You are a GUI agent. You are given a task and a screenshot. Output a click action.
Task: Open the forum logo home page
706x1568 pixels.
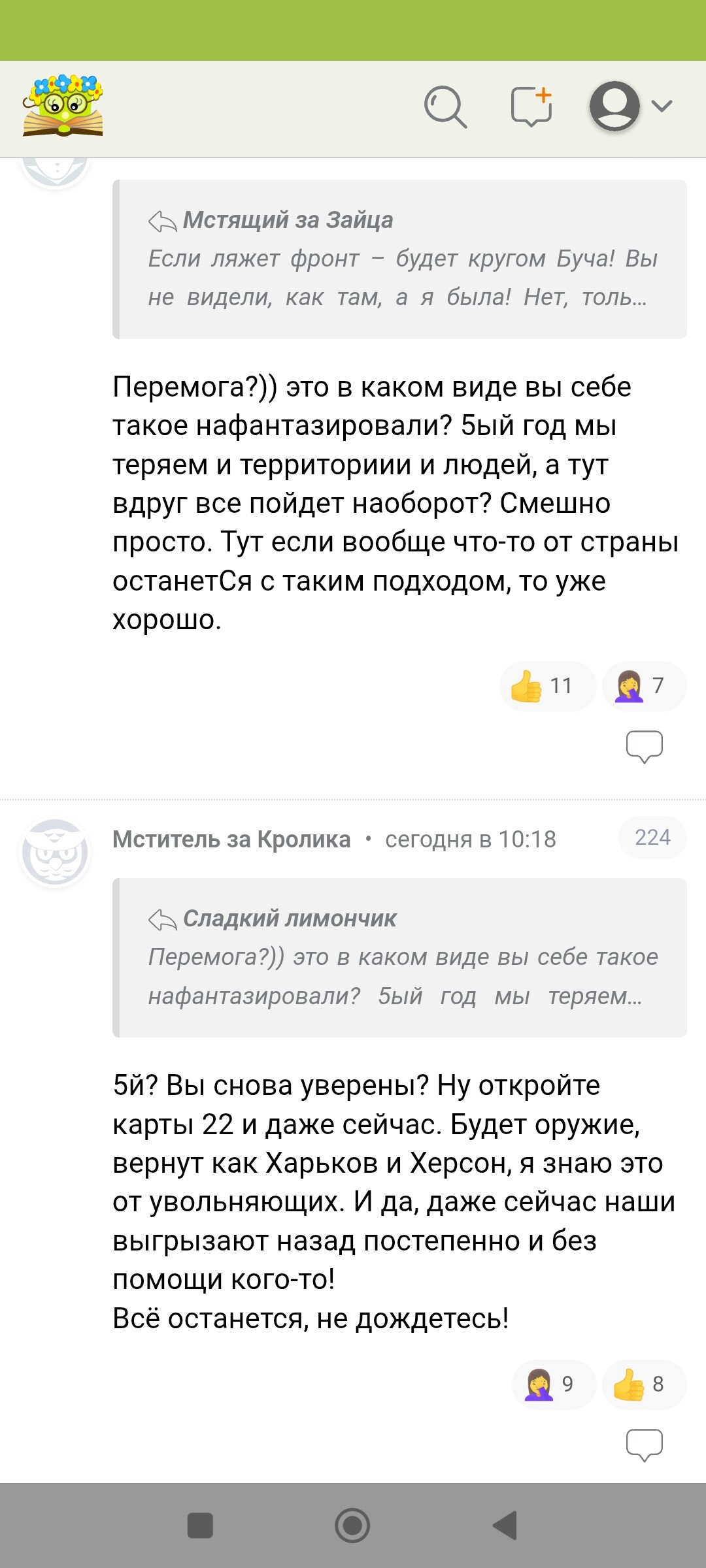(63, 106)
